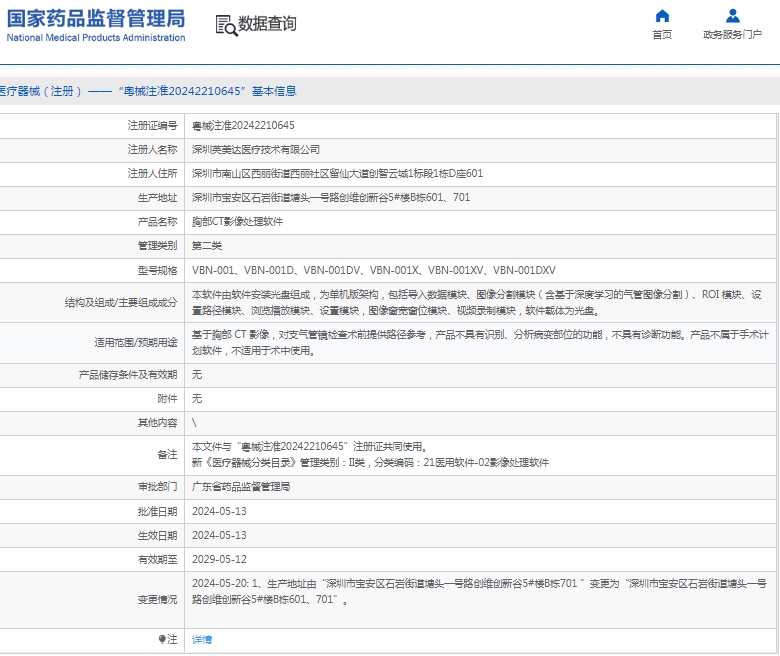
Task: Select the 变更情况 change record text
Action: pyautogui.click(x=479, y=591)
